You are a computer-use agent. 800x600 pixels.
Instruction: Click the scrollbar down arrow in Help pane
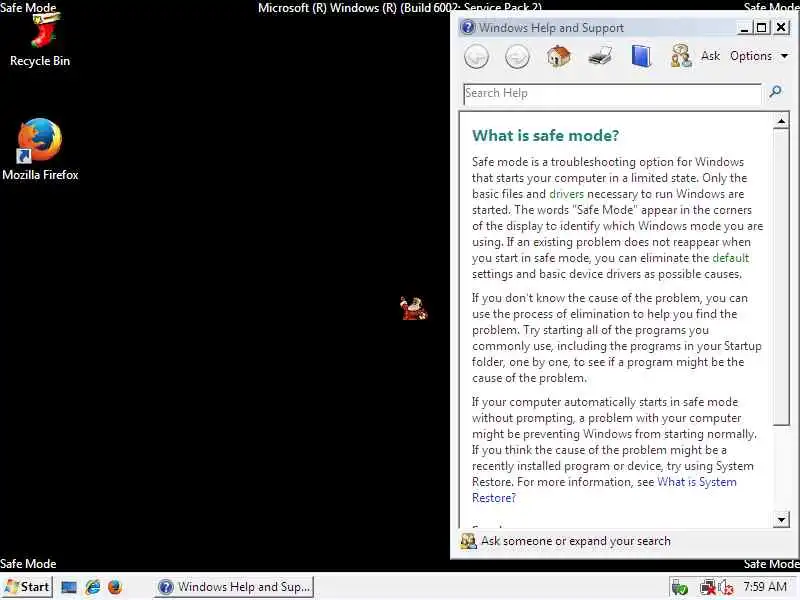[x=781, y=520]
